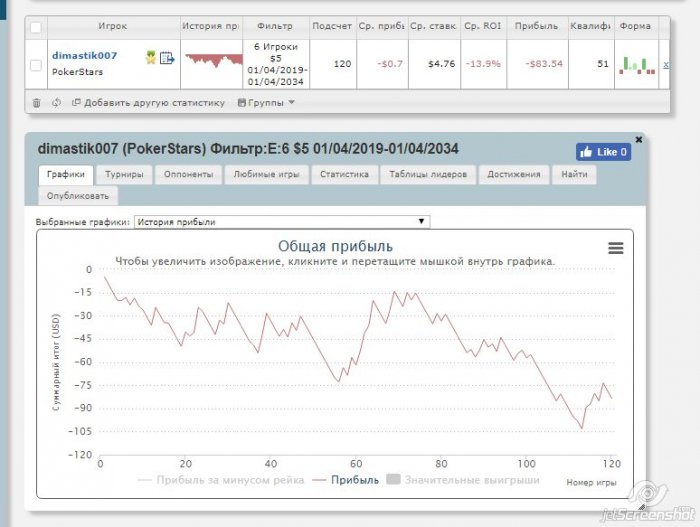The width and height of the screenshot is (700, 527).
Task: Open the Таблицы лидеров tab
Action: 428,174
